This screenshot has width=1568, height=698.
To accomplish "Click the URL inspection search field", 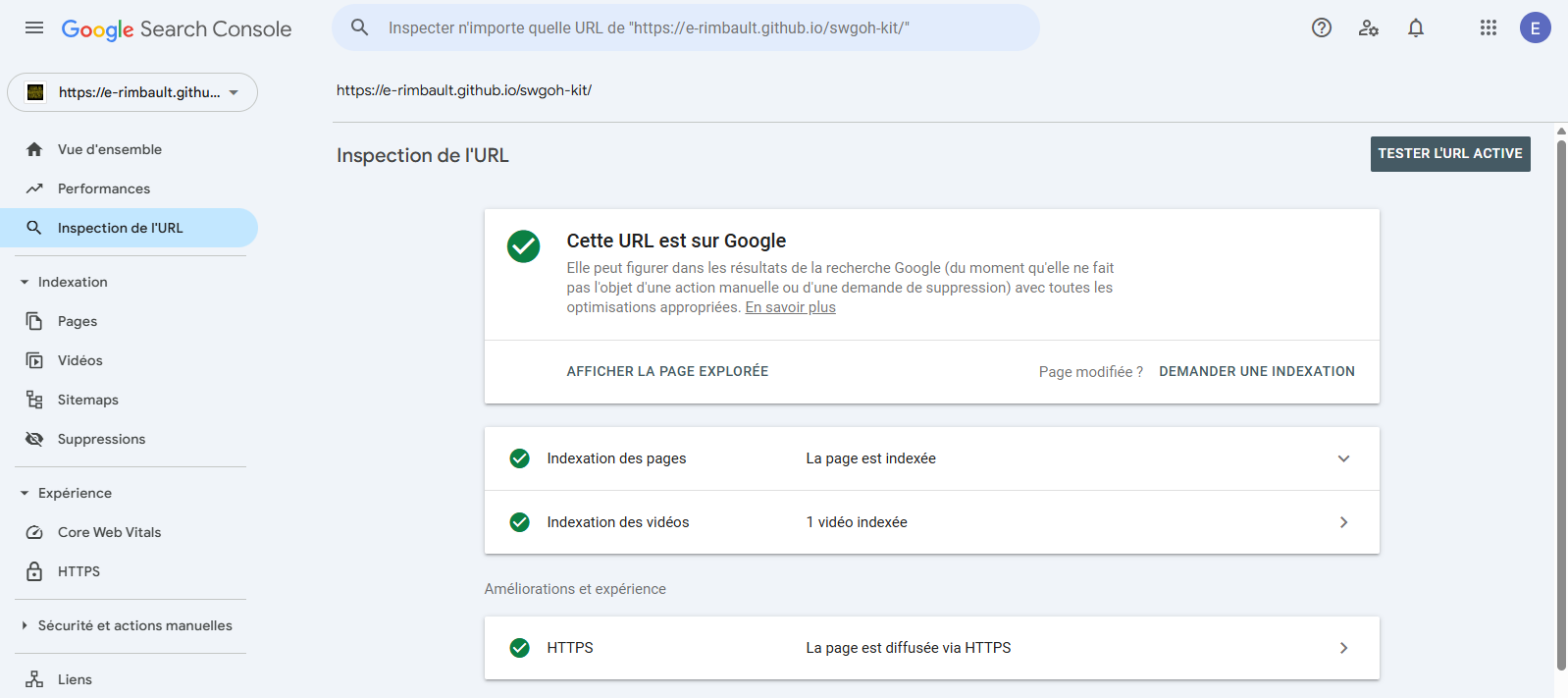I will (x=687, y=27).
